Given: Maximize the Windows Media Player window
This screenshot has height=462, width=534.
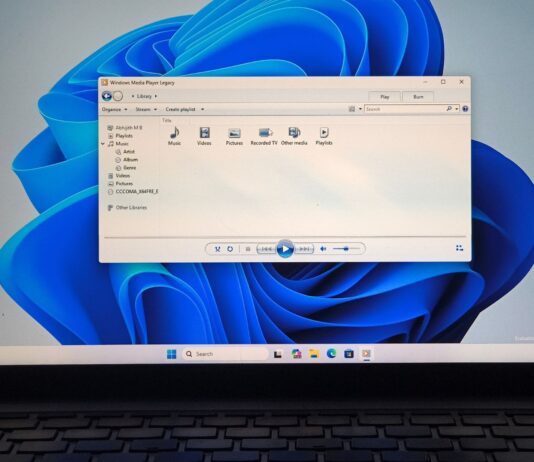Looking at the screenshot, I should [443, 82].
